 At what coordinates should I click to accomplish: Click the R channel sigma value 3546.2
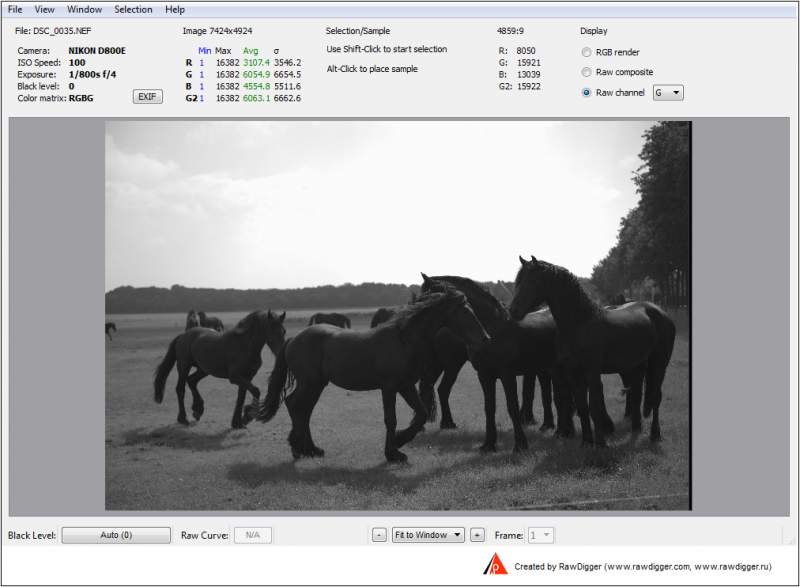pyautogui.click(x=287, y=62)
